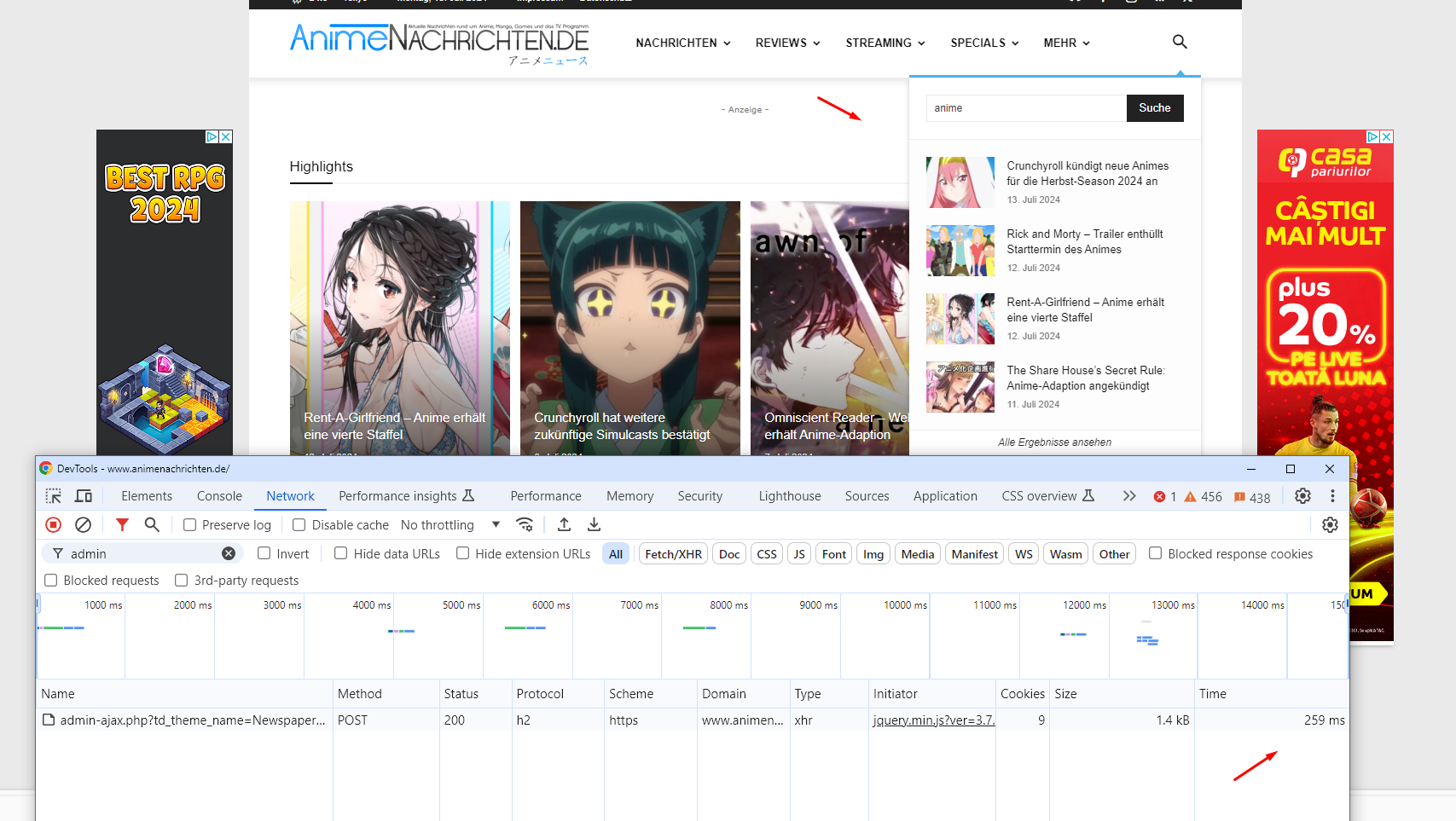The height and width of the screenshot is (821, 1456).
Task: Filter requests by CSS type
Action: [767, 554]
